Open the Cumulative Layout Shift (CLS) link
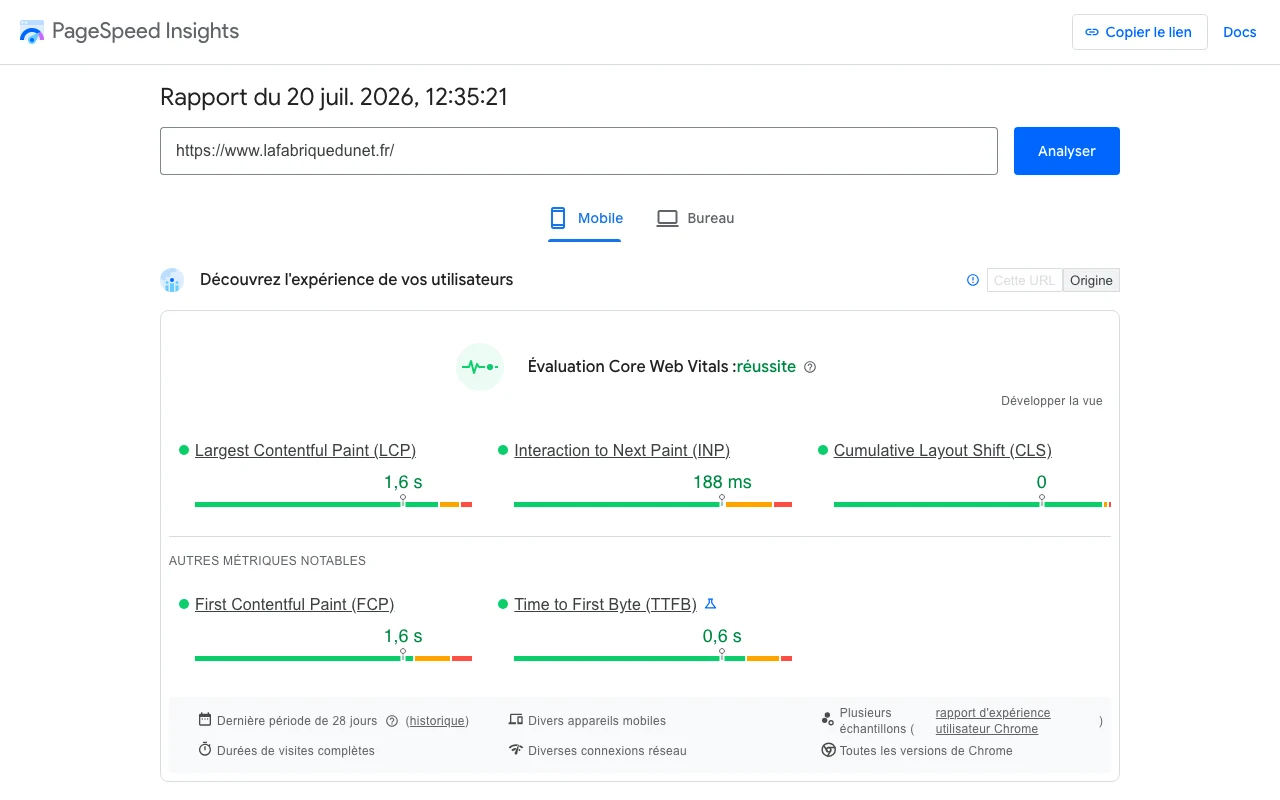This screenshot has width=1280, height=800. [943, 450]
